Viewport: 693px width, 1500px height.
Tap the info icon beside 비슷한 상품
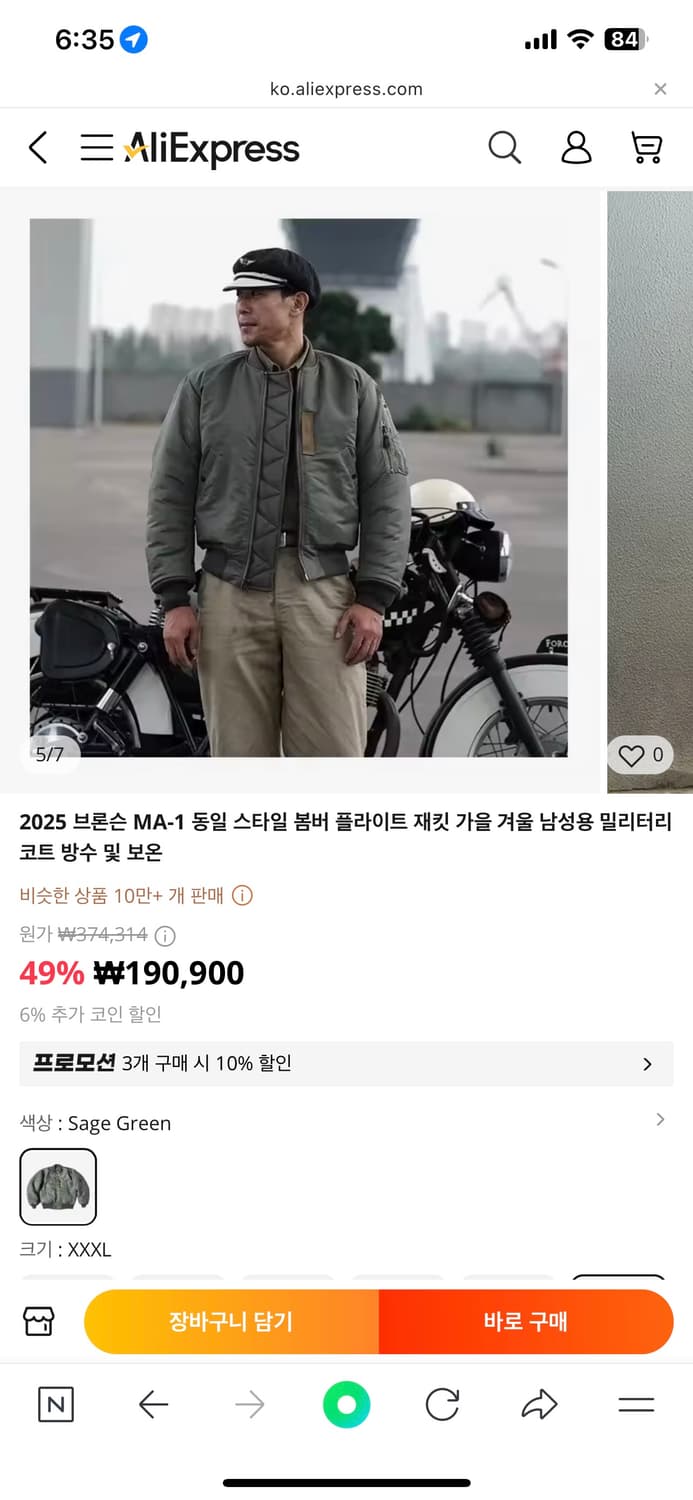click(x=242, y=897)
